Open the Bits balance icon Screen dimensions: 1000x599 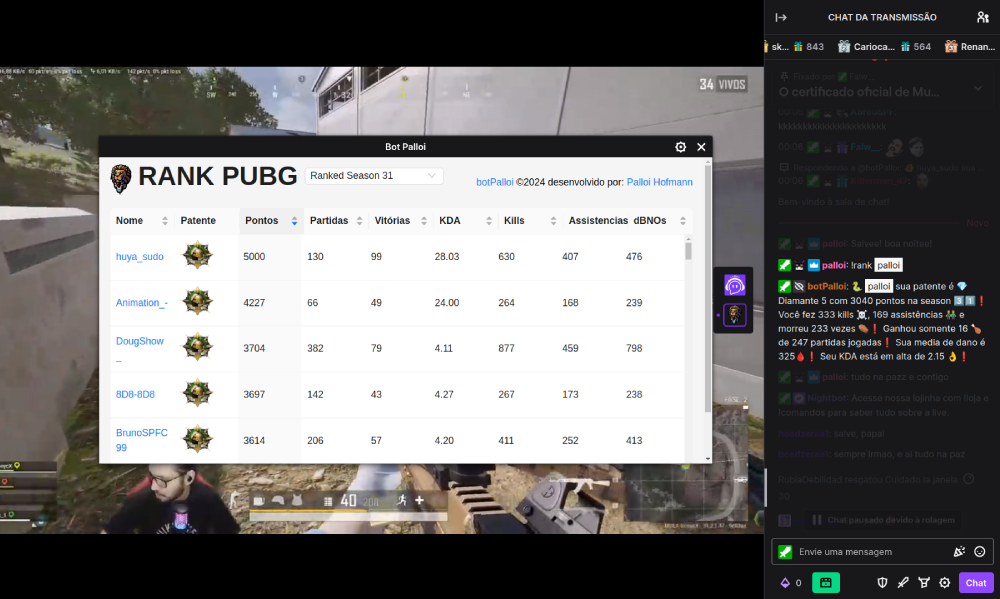785,582
